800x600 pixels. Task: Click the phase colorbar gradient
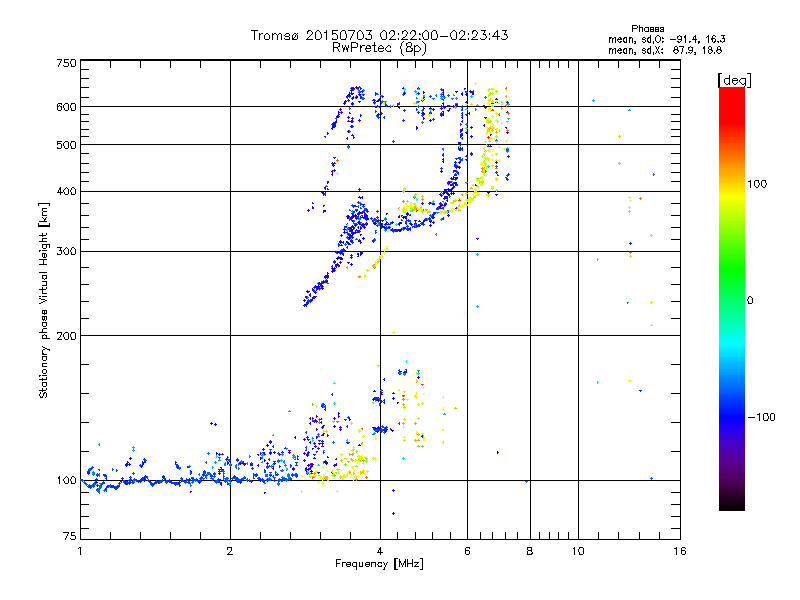pos(732,298)
